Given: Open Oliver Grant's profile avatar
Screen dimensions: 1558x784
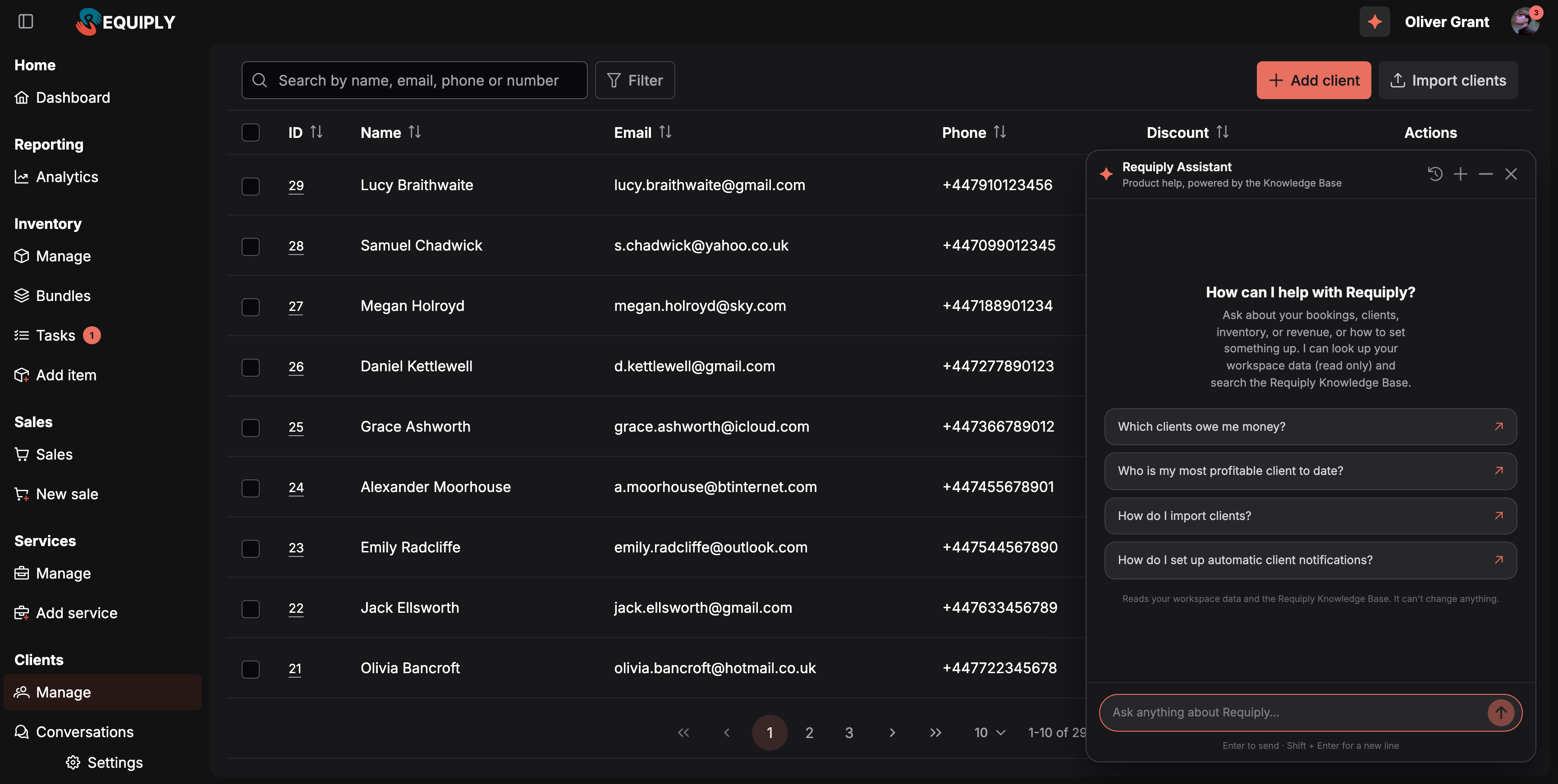Looking at the screenshot, I should coord(1525,22).
